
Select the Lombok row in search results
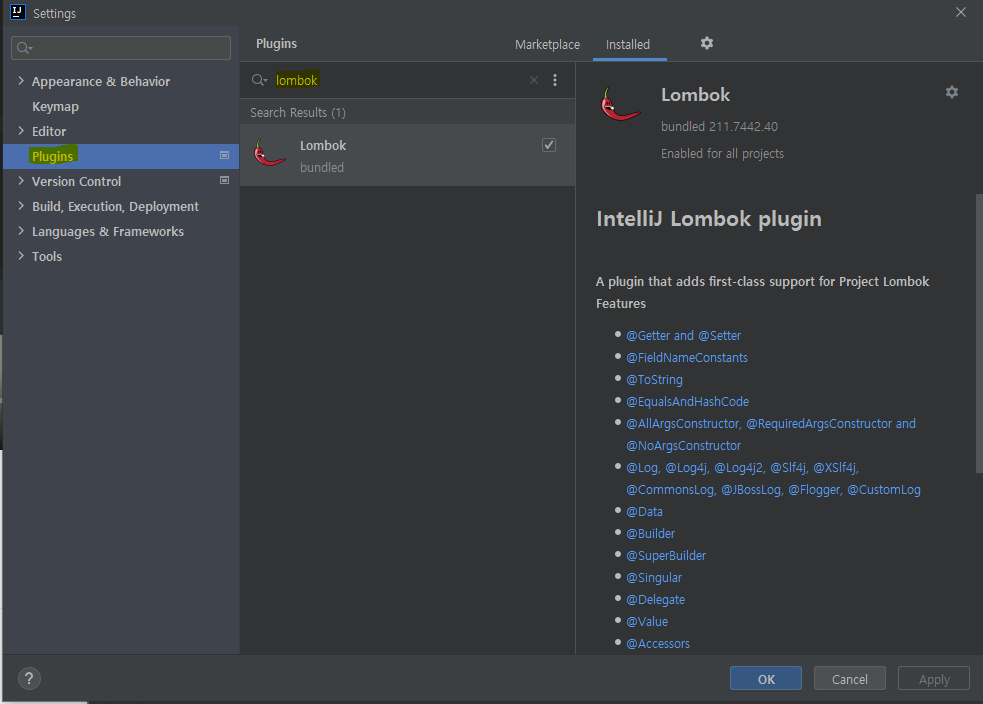pyautogui.click(x=407, y=155)
